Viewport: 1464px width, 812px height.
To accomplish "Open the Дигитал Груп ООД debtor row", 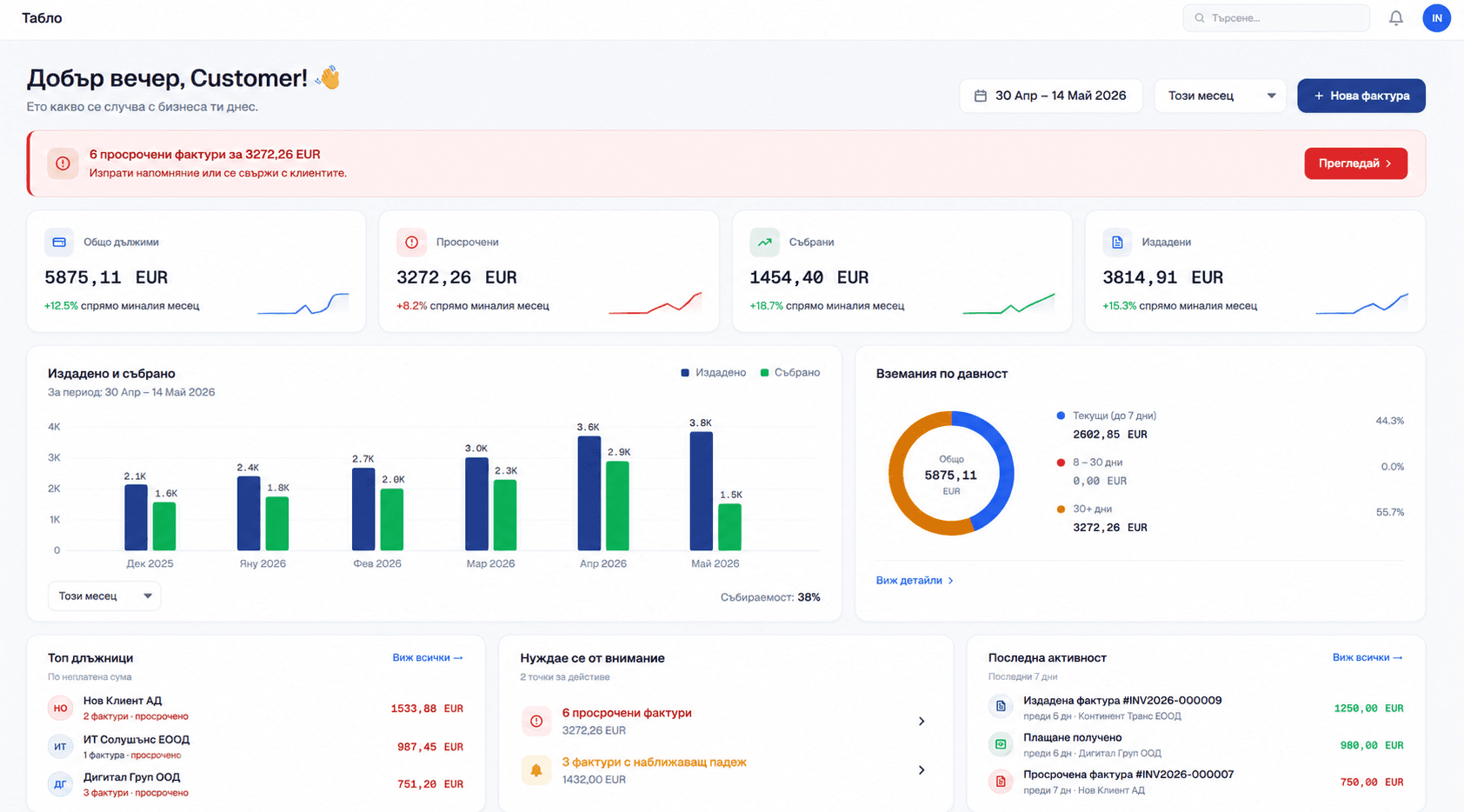I will (x=256, y=783).
